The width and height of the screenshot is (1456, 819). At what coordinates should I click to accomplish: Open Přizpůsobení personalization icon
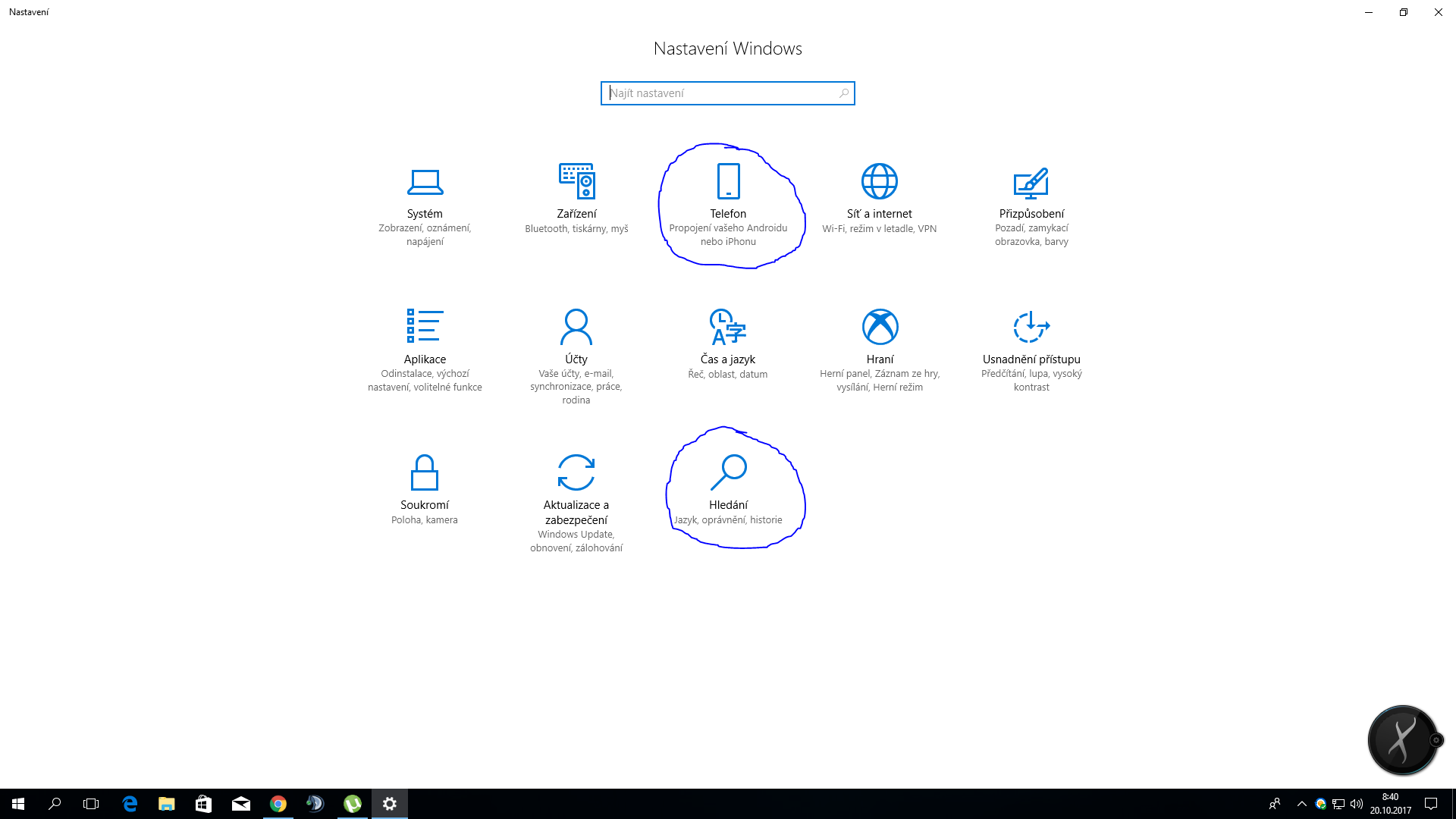pyautogui.click(x=1031, y=182)
